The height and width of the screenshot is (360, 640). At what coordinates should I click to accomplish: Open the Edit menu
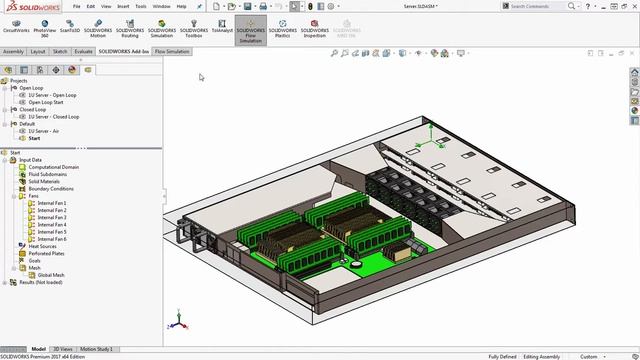91,6
